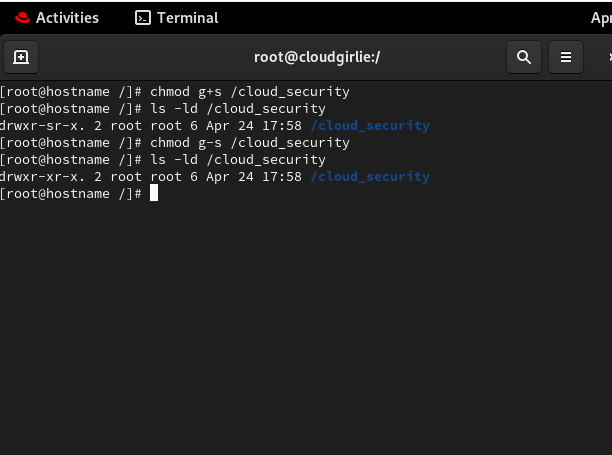Click the root@cloudgirlie:/ window title

[317, 57]
